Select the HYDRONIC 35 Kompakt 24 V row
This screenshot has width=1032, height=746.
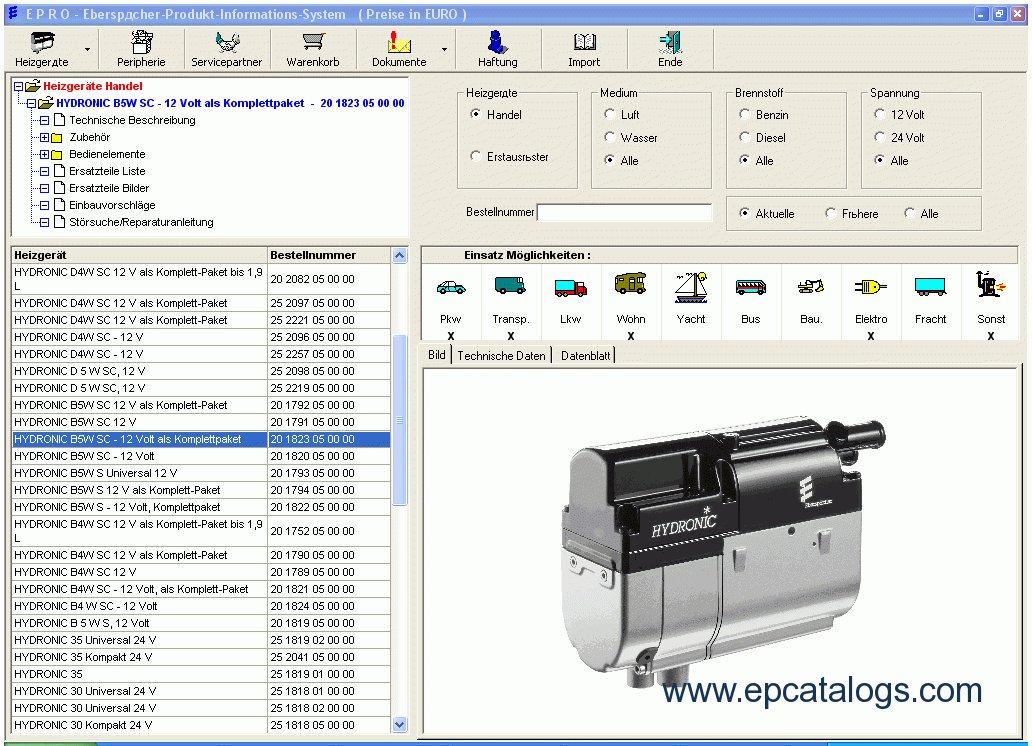pyautogui.click(x=201, y=657)
